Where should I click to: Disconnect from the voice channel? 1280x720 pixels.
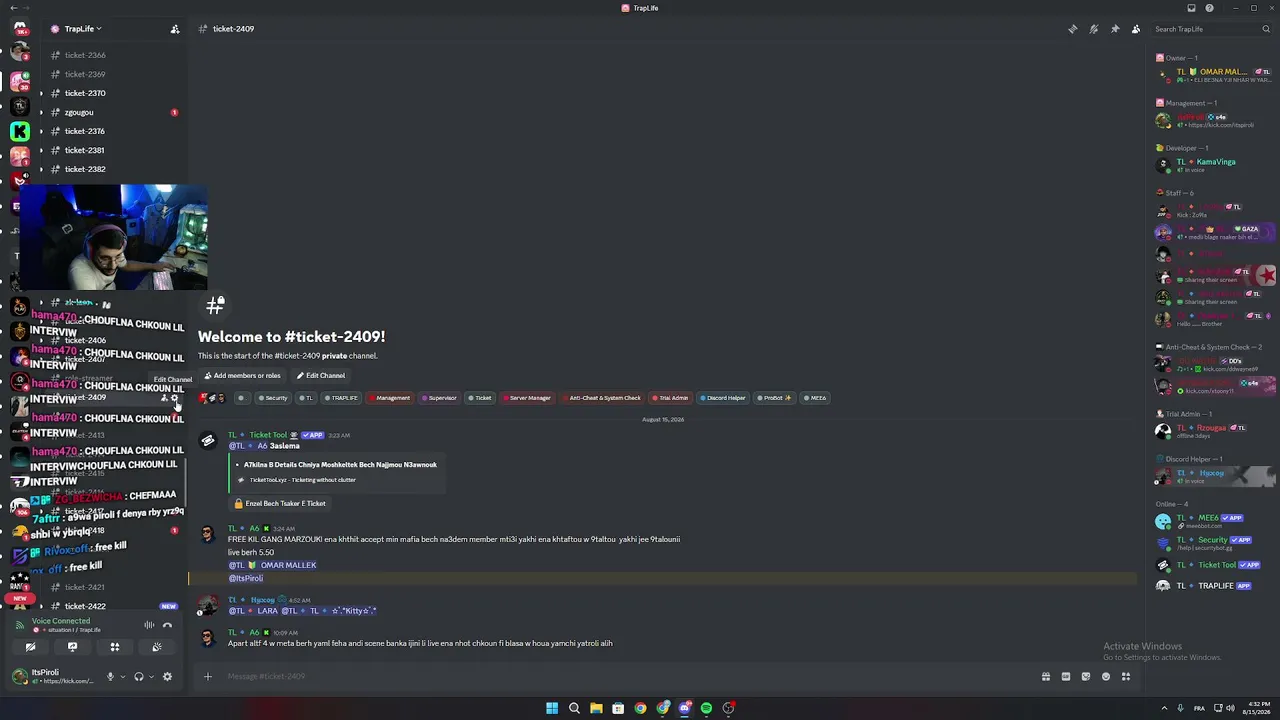[168, 625]
